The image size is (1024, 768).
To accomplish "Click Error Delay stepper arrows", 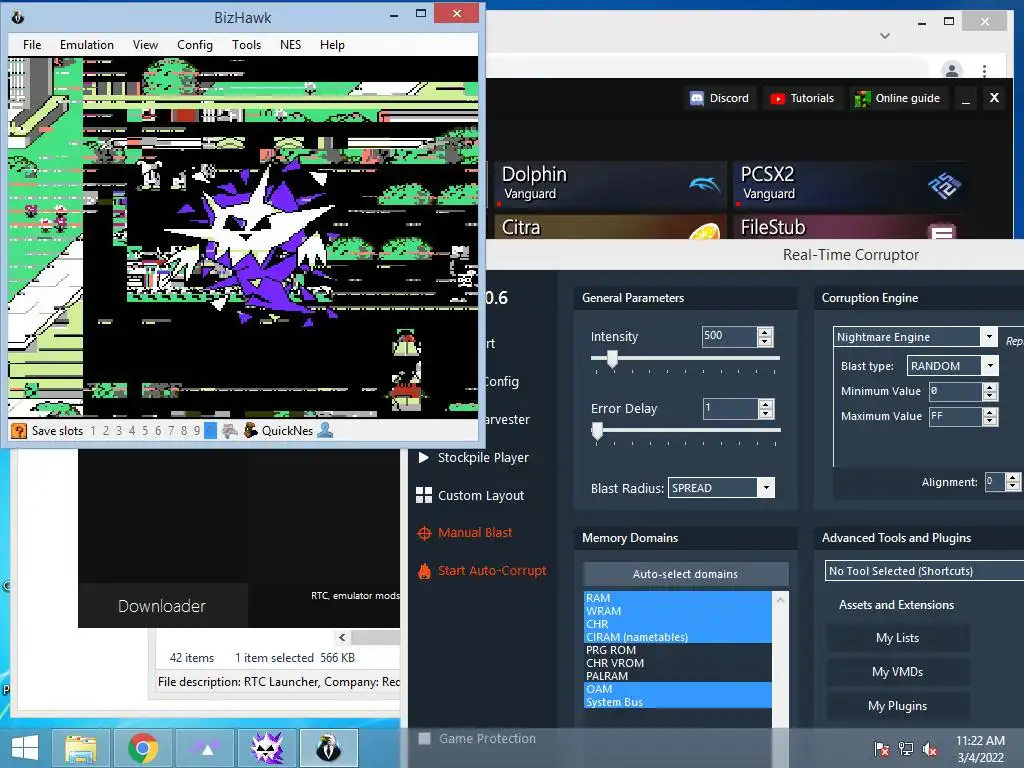I will pyautogui.click(x=765, y=409).
